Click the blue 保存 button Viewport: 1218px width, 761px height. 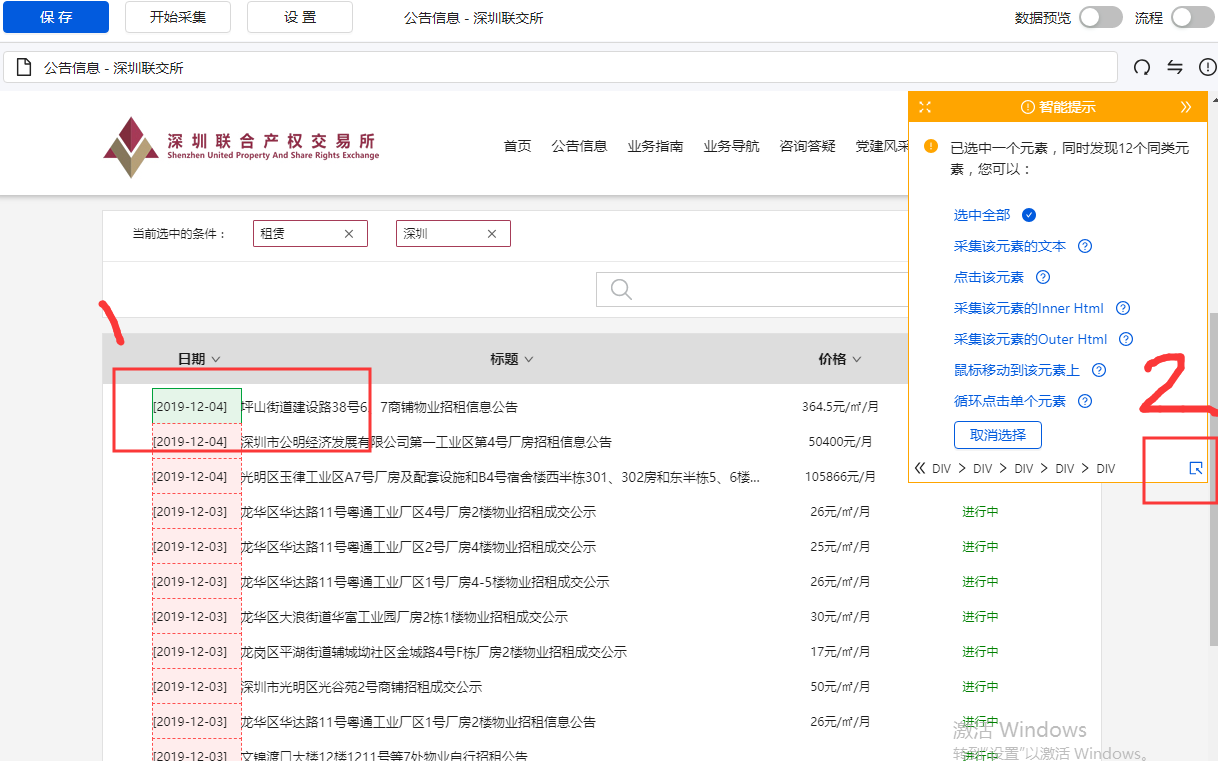(56, 17)
